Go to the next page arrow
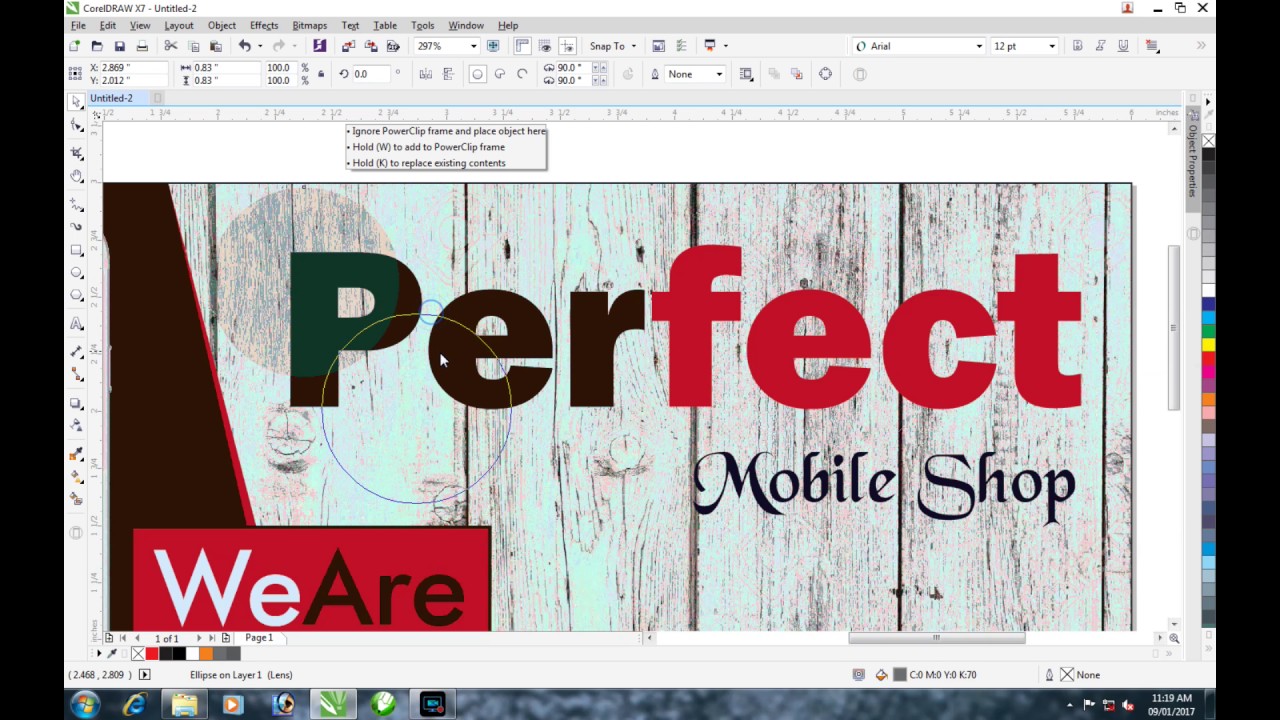Screen dimensions: 1280x720 point(198,638)
